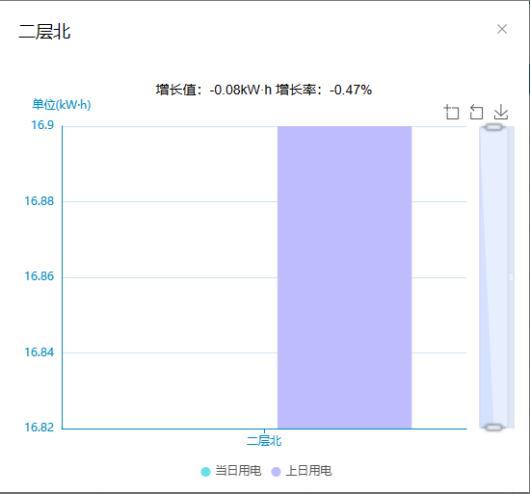This screenshot has height=495, width=531.
Task: Close the 二层北 dialog
Action: pos(502,29)
